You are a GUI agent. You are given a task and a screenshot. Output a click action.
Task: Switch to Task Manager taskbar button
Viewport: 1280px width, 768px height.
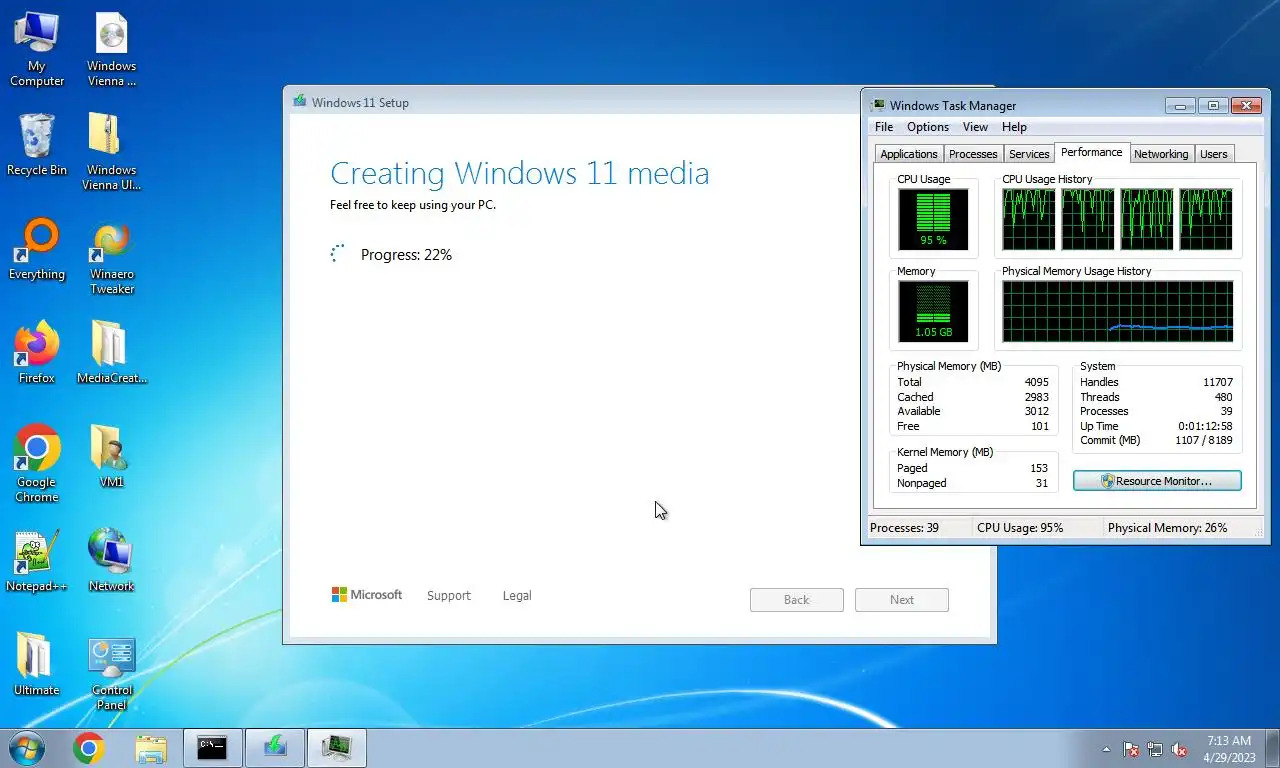pos(337,748)
